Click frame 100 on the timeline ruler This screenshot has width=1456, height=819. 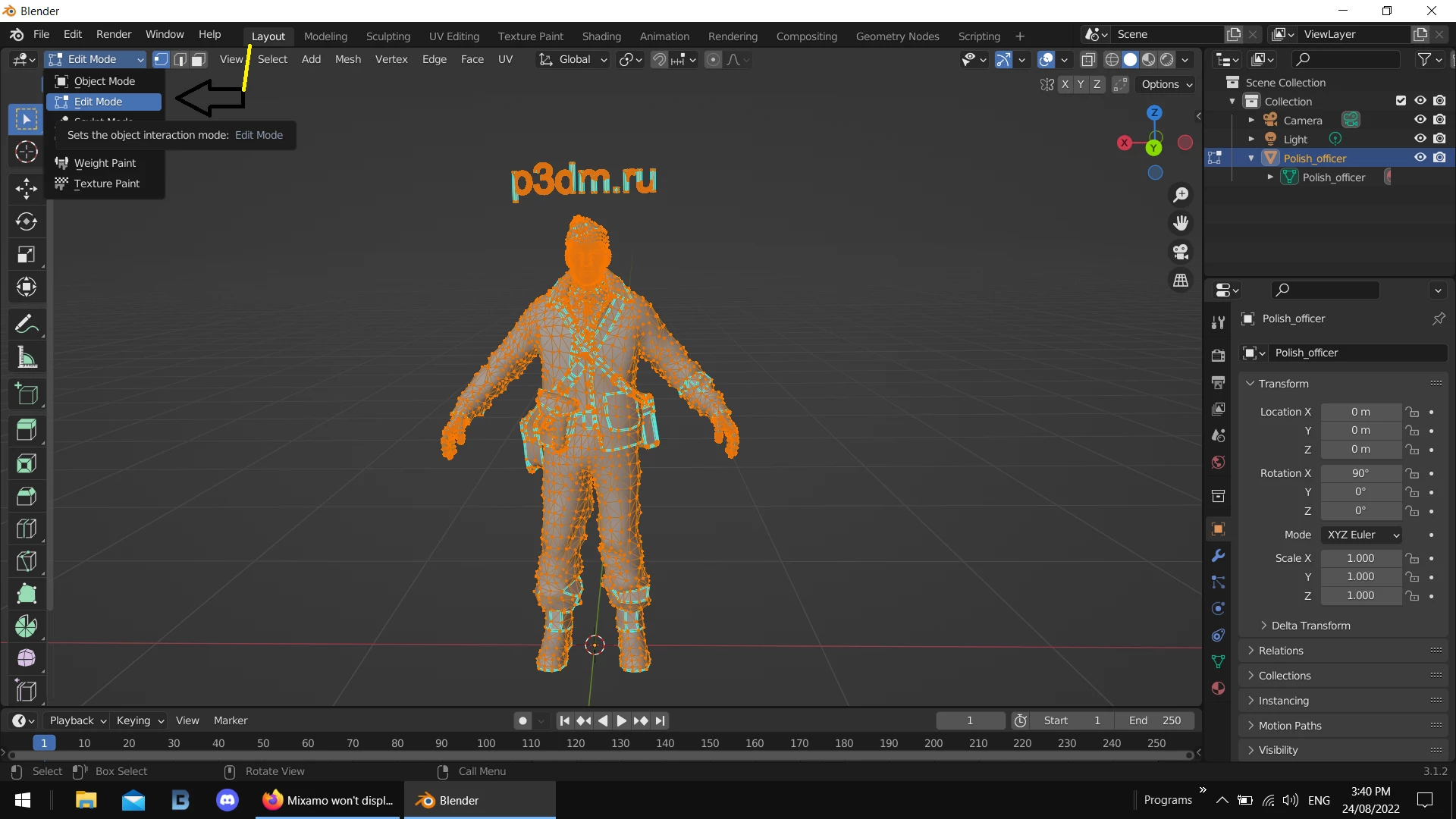[486, 743]
